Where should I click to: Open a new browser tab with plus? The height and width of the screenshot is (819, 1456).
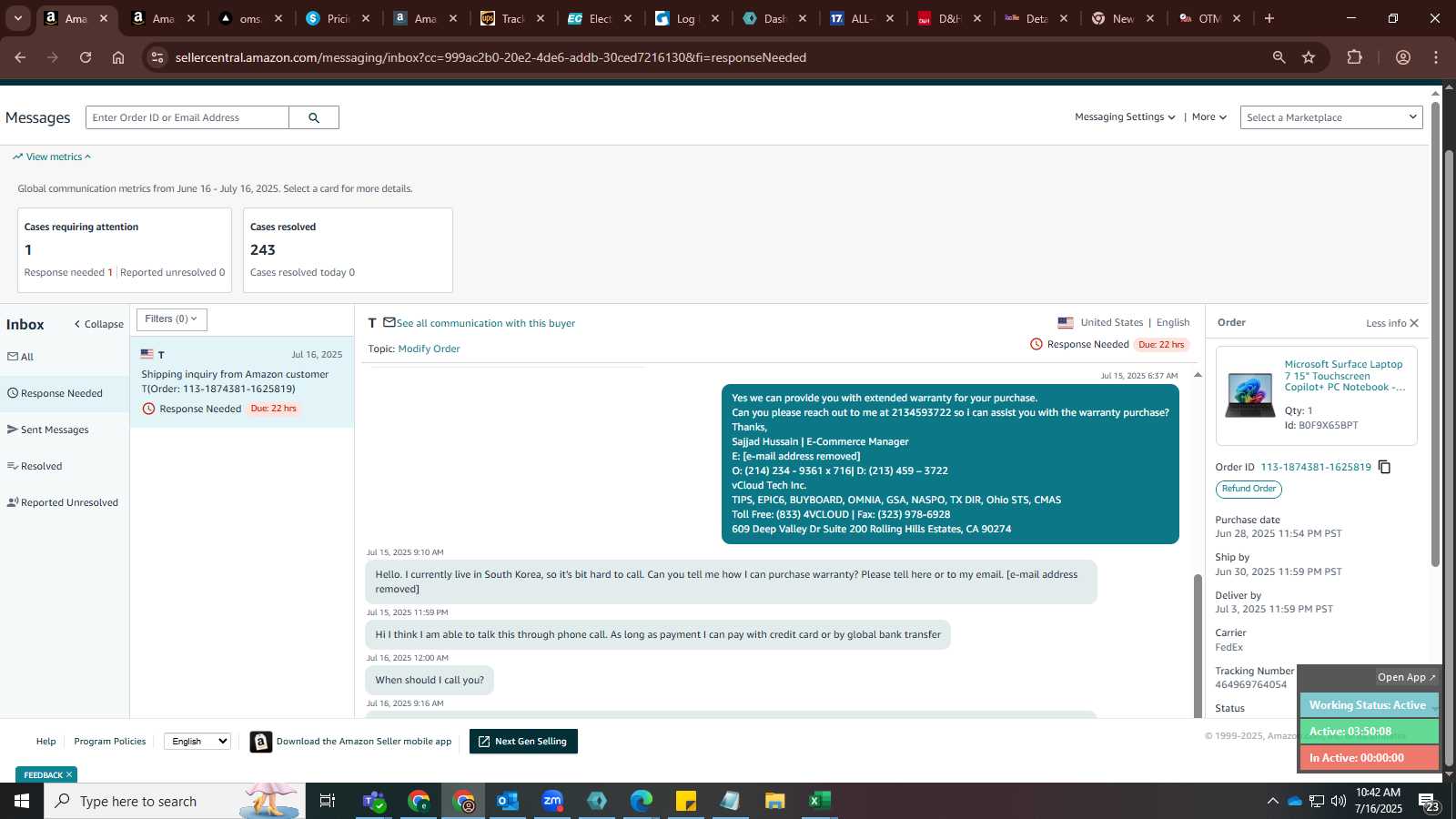tap(1269, 18)
